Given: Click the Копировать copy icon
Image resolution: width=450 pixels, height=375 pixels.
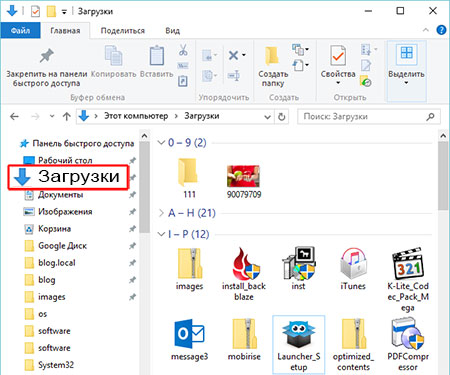Looking at the screenshot, I should tap(113, 55).
